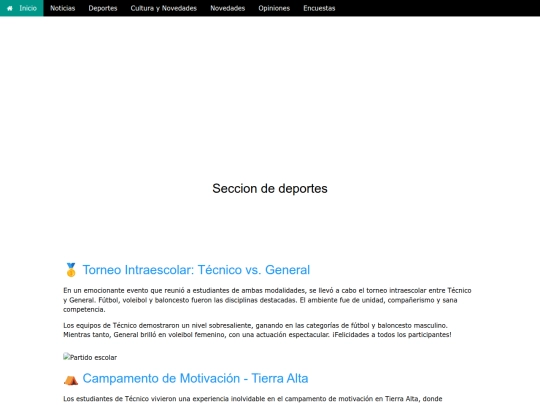Open Torneo Intraescolar: Técnico vs. General heading

coord(196,270)
